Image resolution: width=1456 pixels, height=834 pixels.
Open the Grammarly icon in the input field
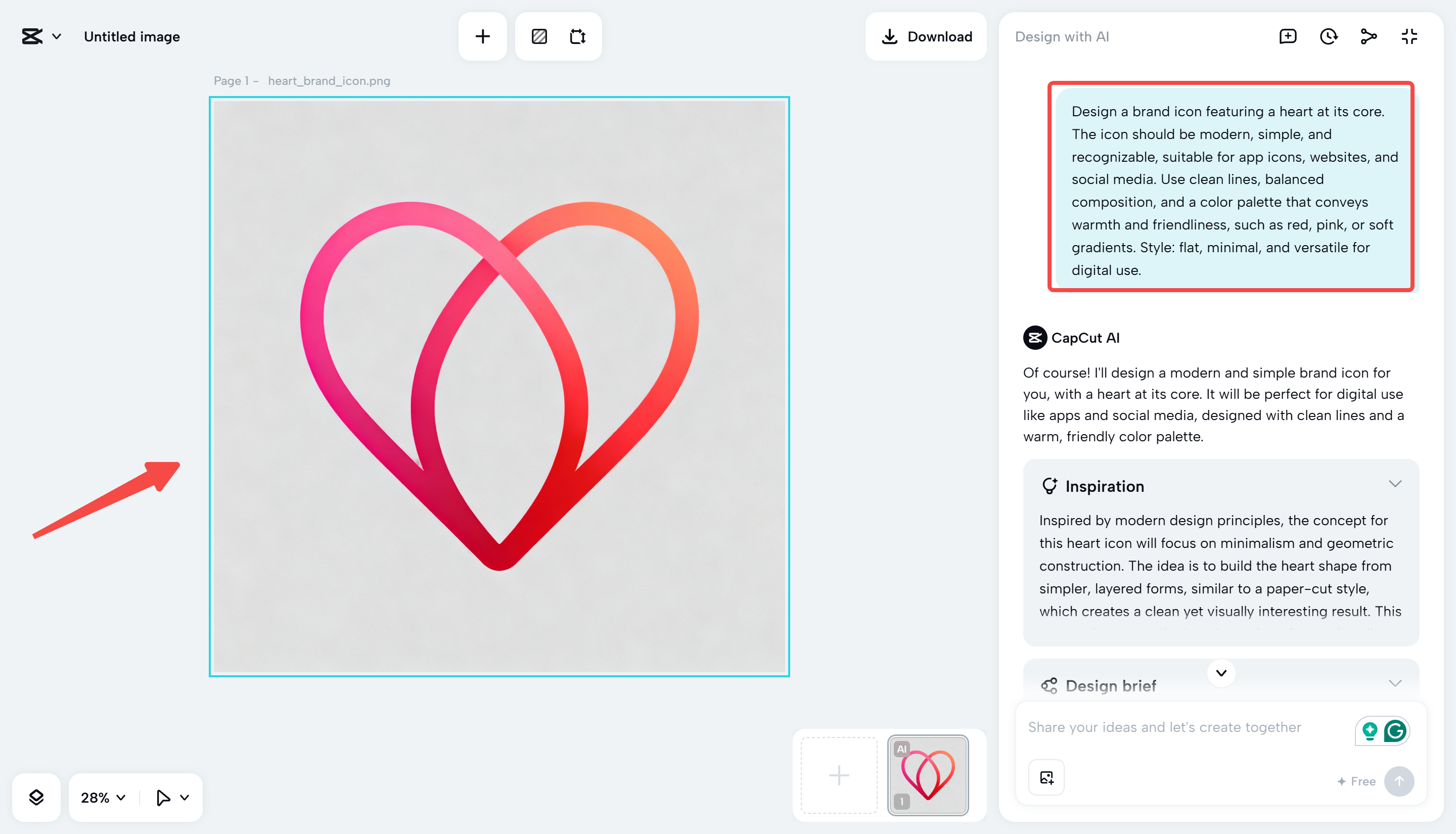click(x=1396, y=730)
